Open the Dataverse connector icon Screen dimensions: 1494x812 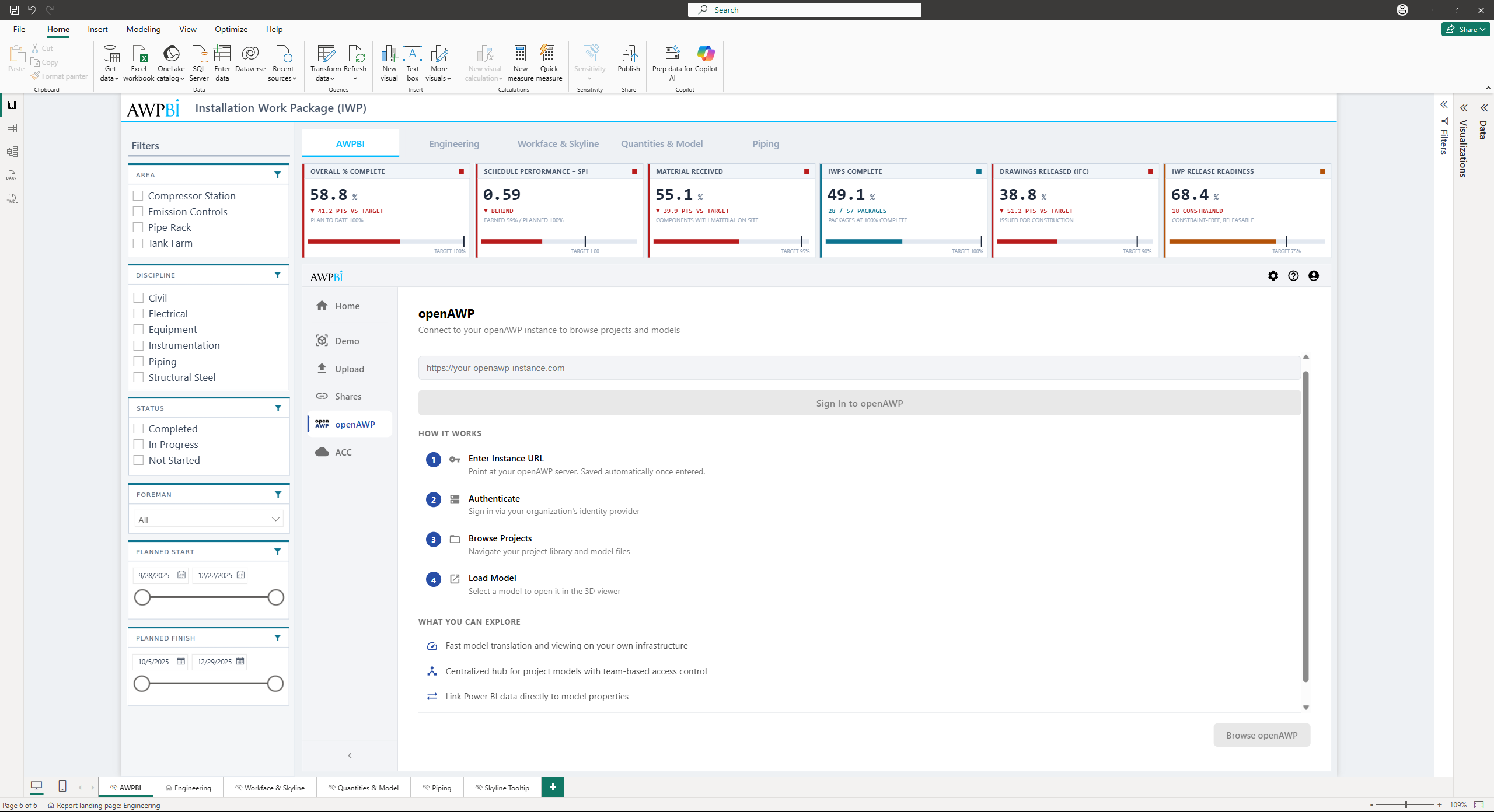point(250,58)
